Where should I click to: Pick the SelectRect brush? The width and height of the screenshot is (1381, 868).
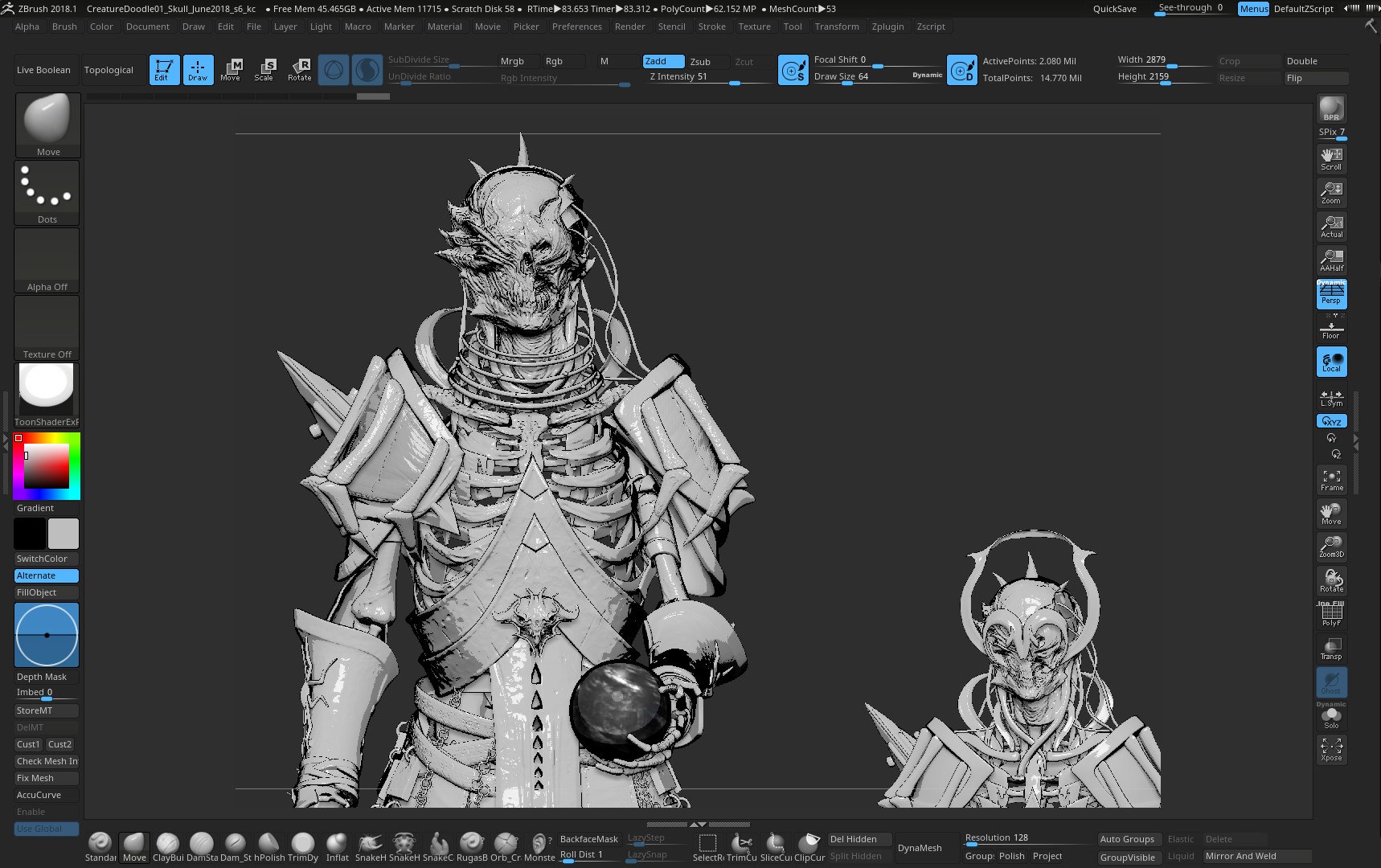708,847
